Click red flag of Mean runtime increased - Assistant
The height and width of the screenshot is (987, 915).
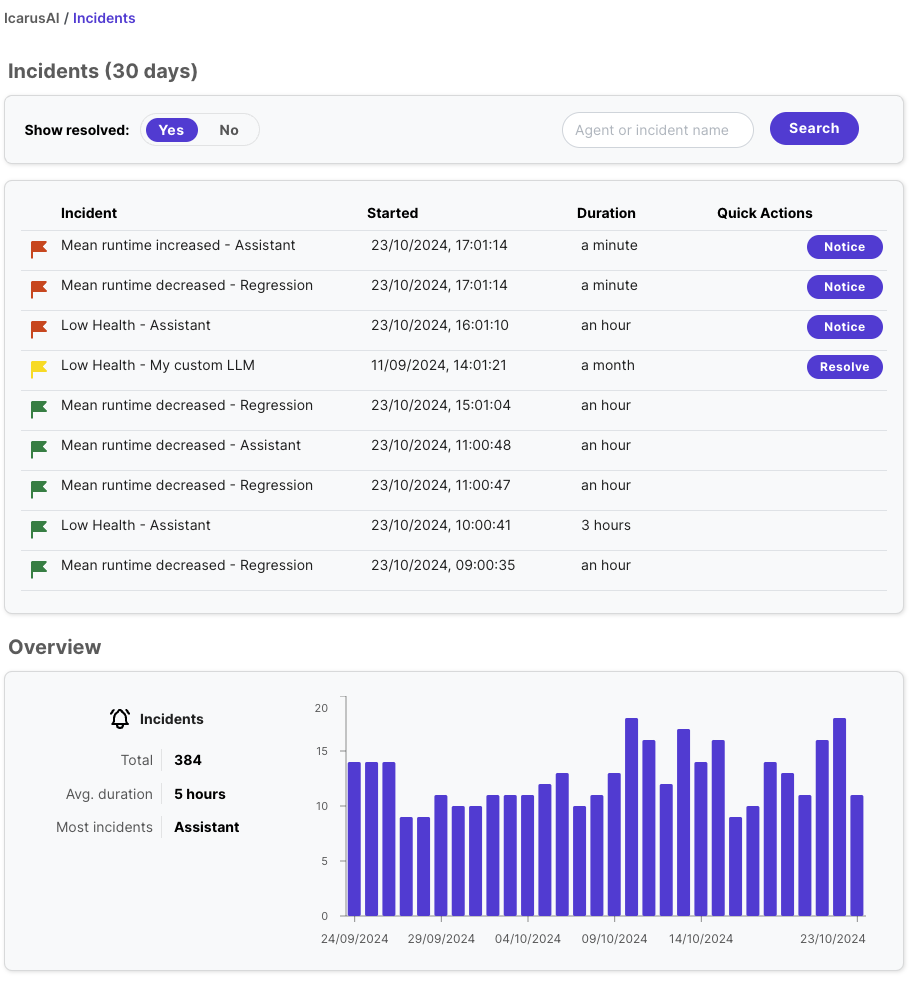click(39, 249)
